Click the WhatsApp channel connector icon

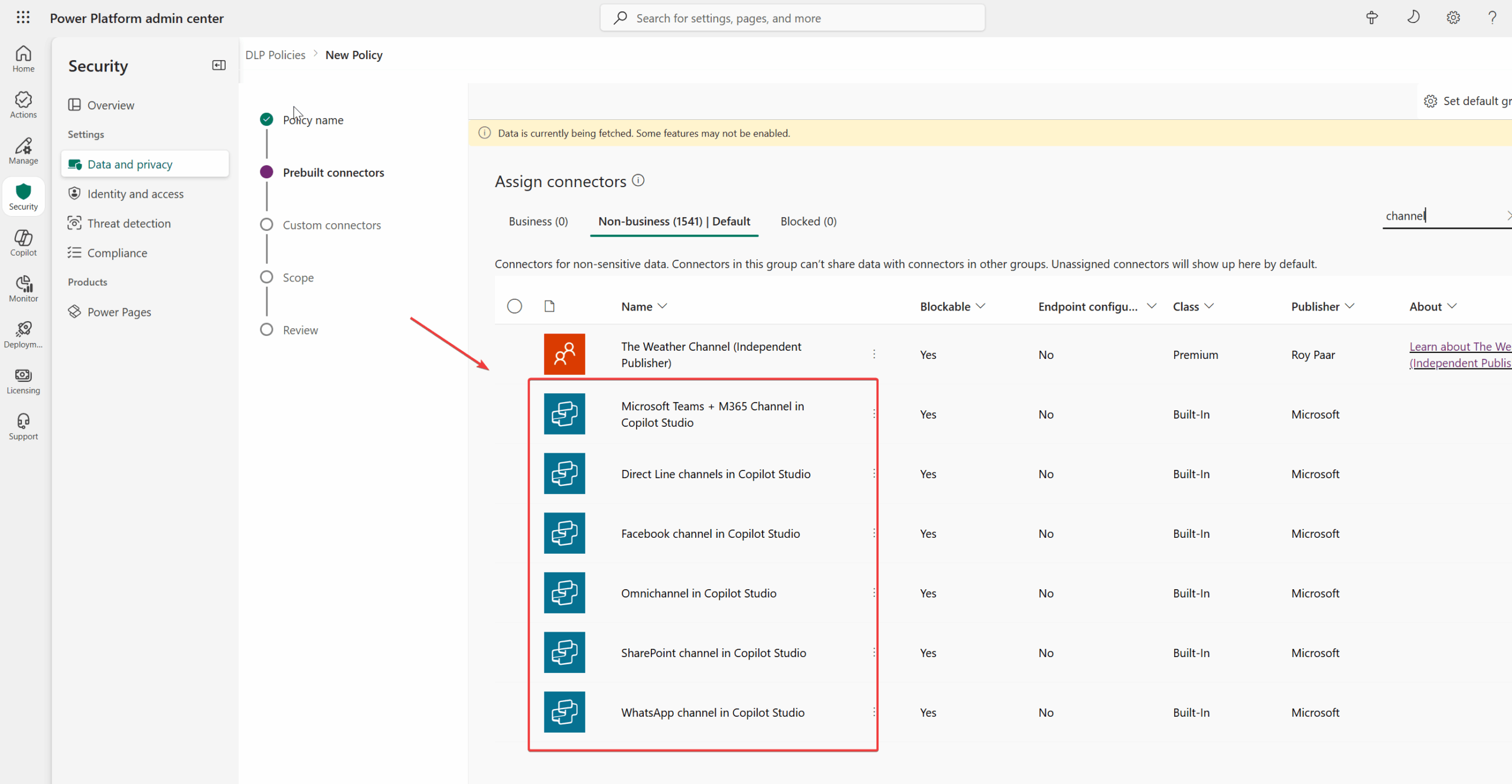click(564, 712)
